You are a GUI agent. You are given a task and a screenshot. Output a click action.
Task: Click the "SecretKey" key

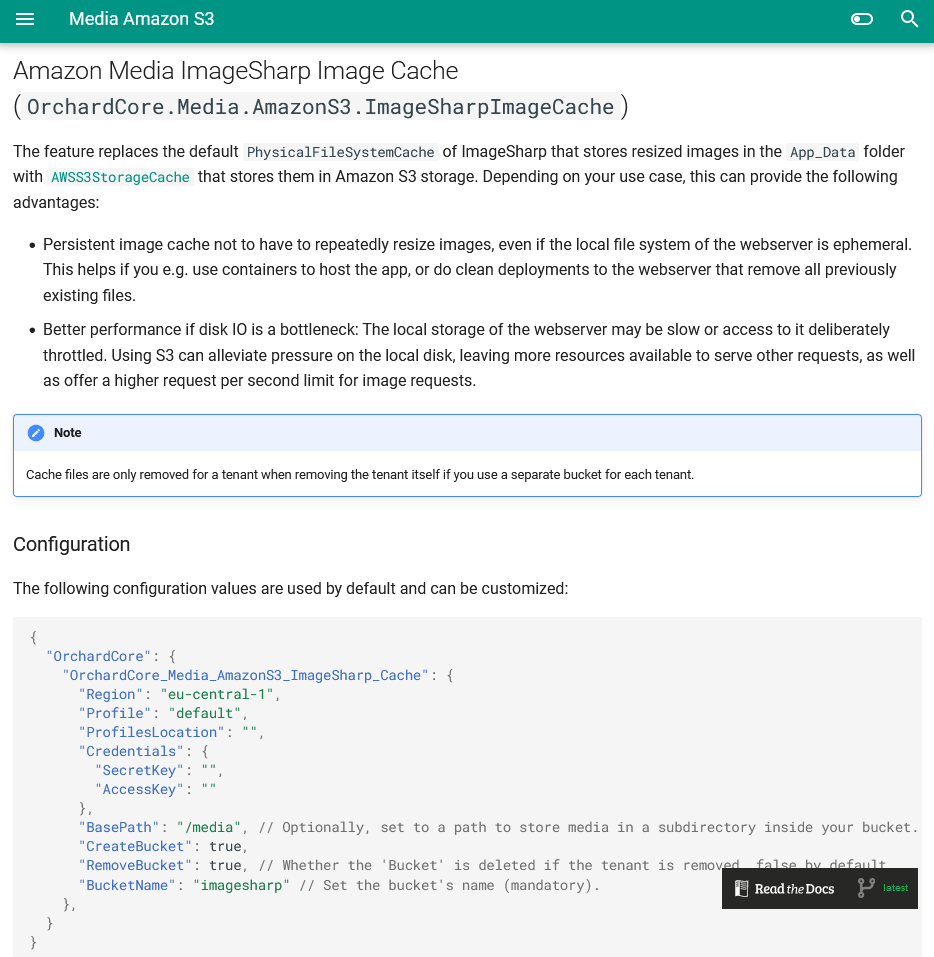click(139, 770)
